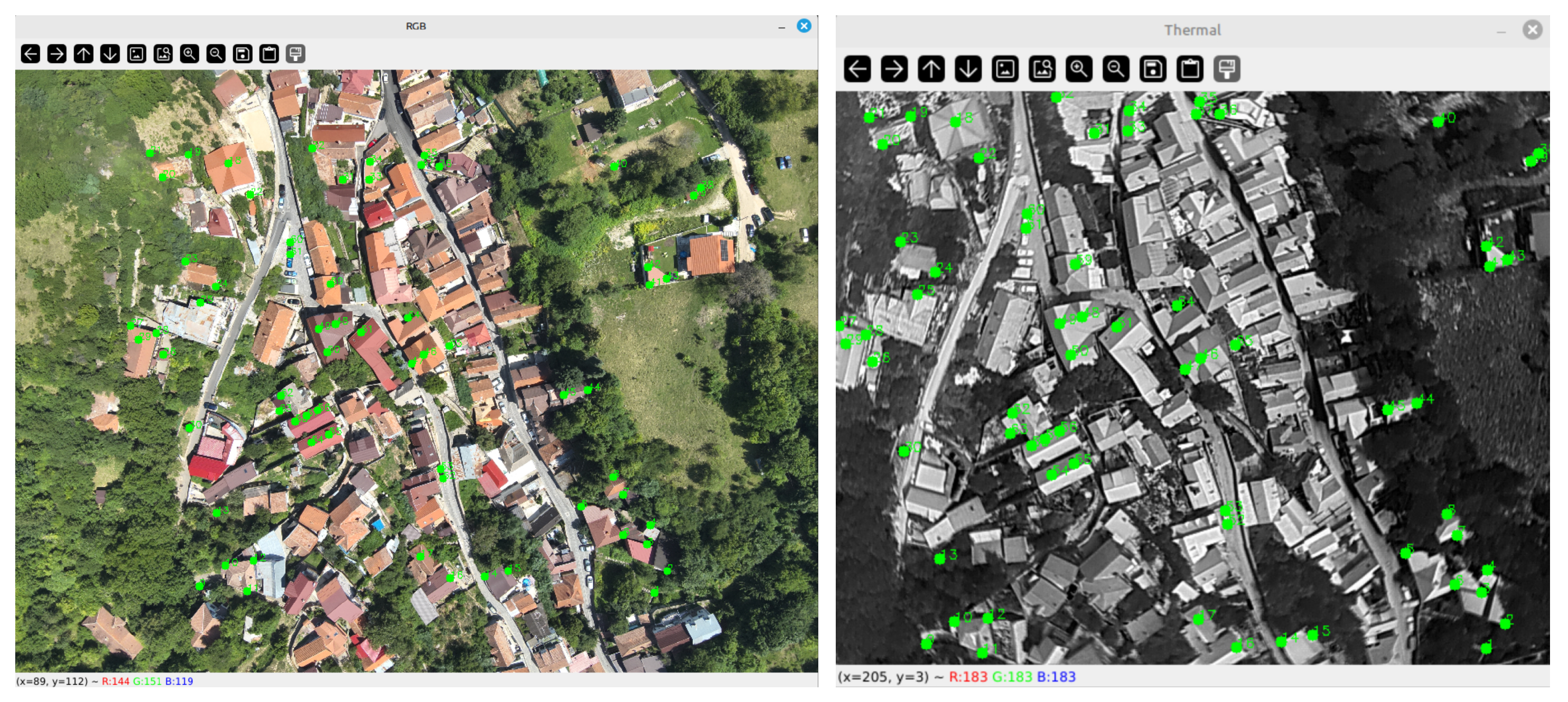Zoom in on the Thermal image
Viewport: 1568px width, 702px height.
click(x=1079, y=69)
